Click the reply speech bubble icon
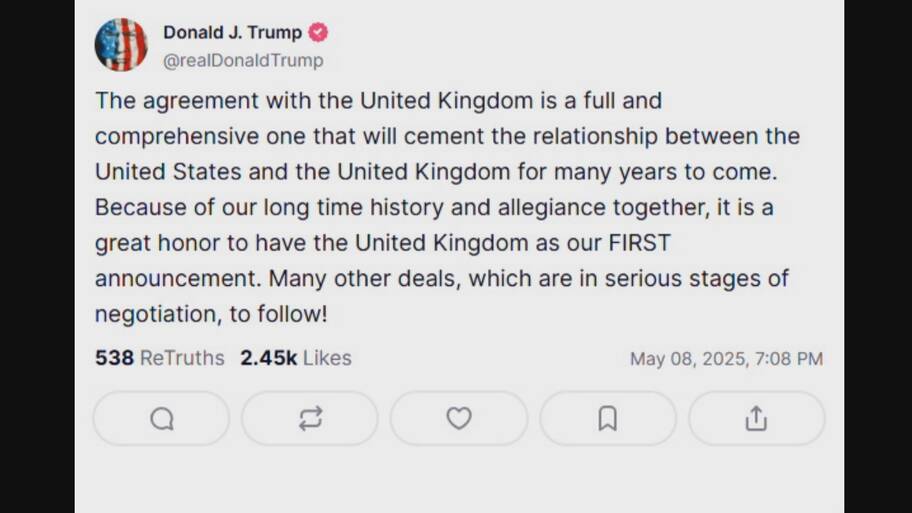Viewport: 912px width, 513px height. 162,419
